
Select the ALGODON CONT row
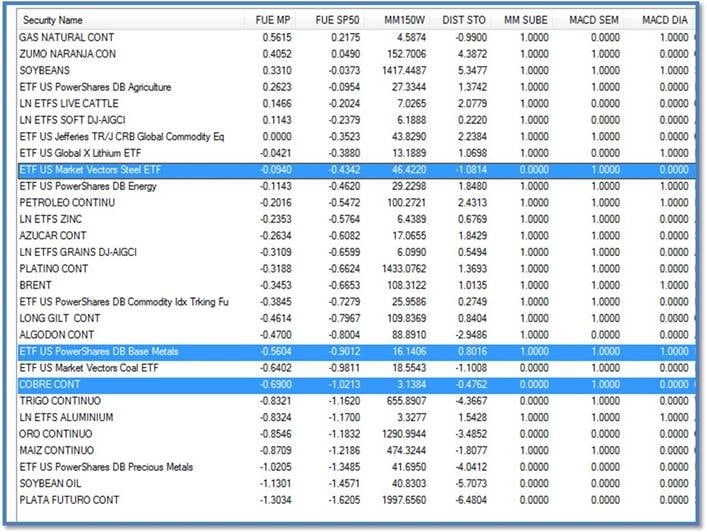coord(356,335)
